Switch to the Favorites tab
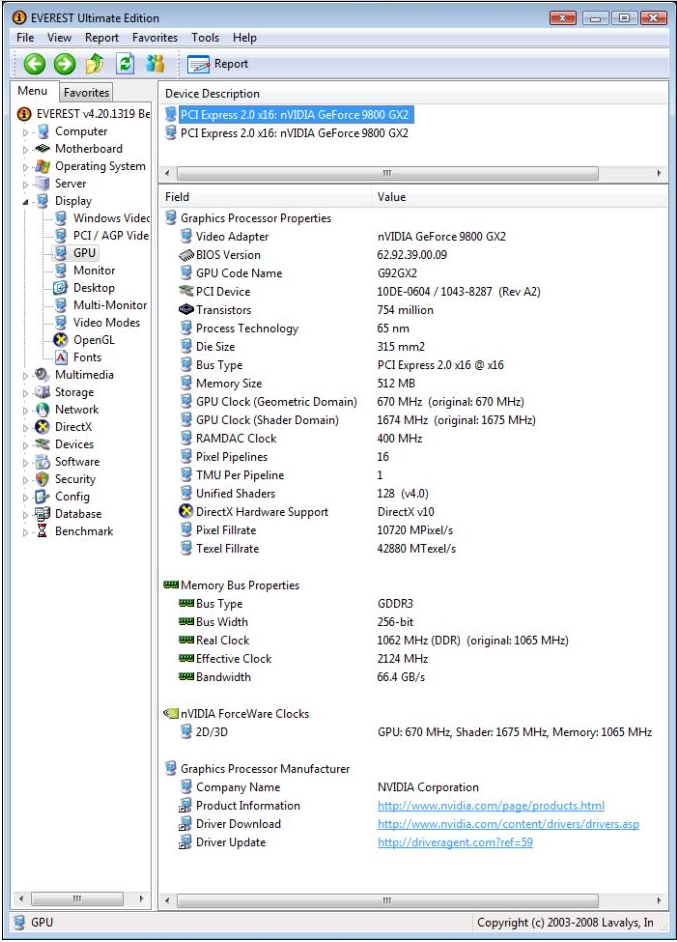Viewport: 677px width, 942px height. [86, 92]
